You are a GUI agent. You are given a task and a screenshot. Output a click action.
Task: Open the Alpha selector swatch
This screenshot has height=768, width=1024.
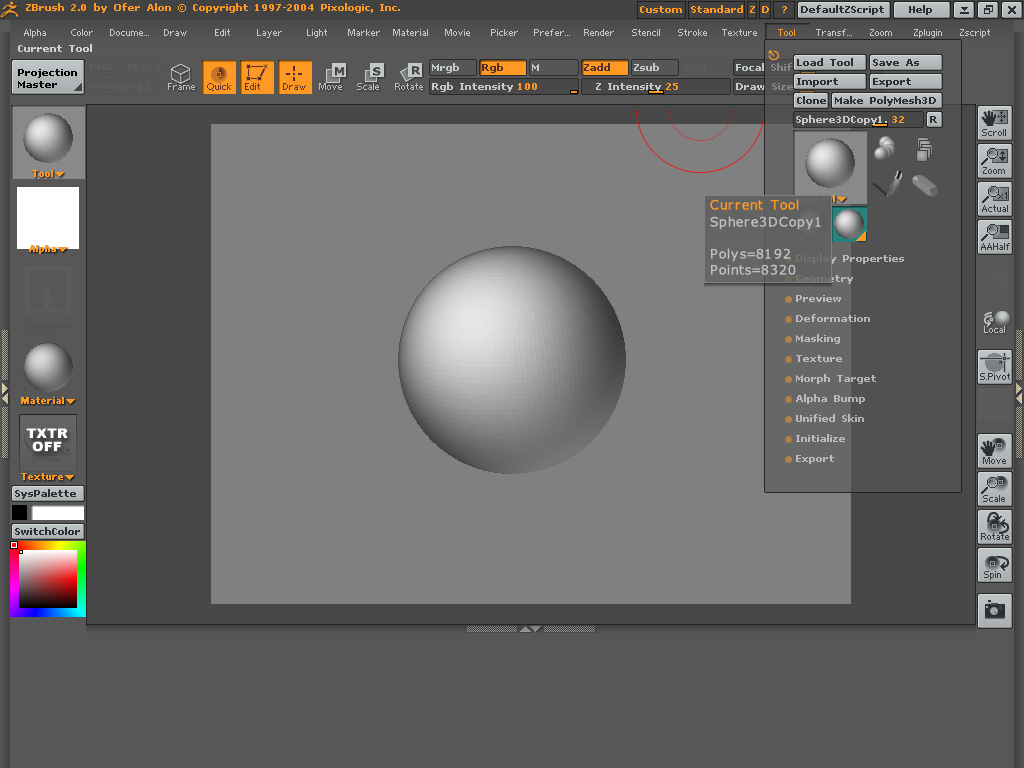click(48, 219)
